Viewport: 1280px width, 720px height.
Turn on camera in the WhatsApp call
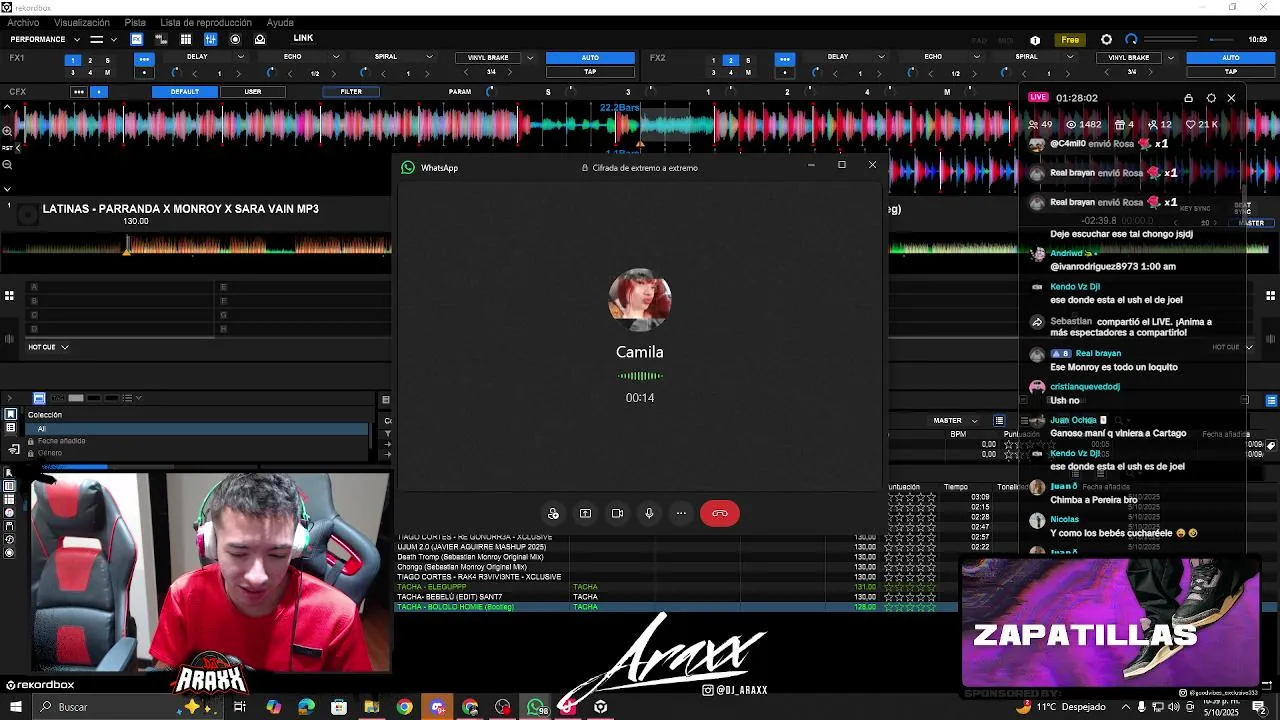617,513
